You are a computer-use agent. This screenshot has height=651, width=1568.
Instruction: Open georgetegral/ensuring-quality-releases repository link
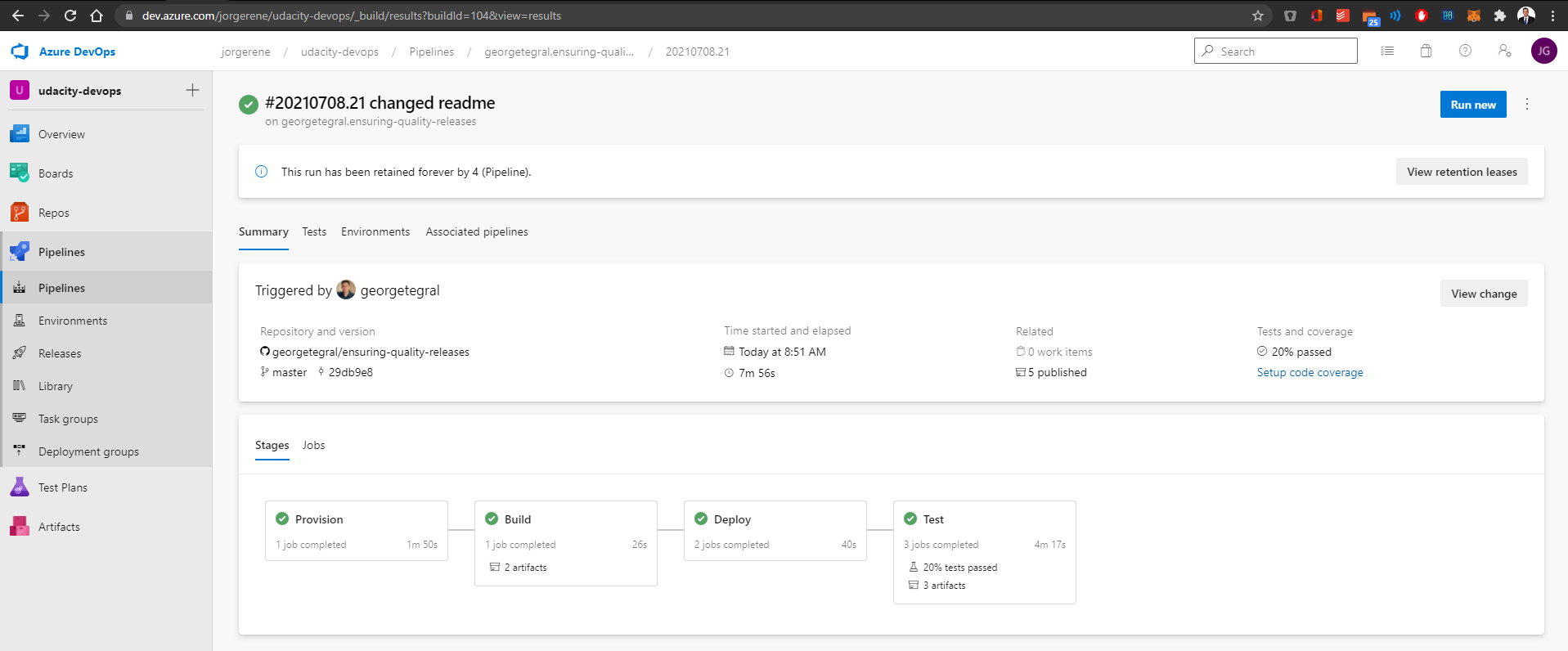(371, 352)
